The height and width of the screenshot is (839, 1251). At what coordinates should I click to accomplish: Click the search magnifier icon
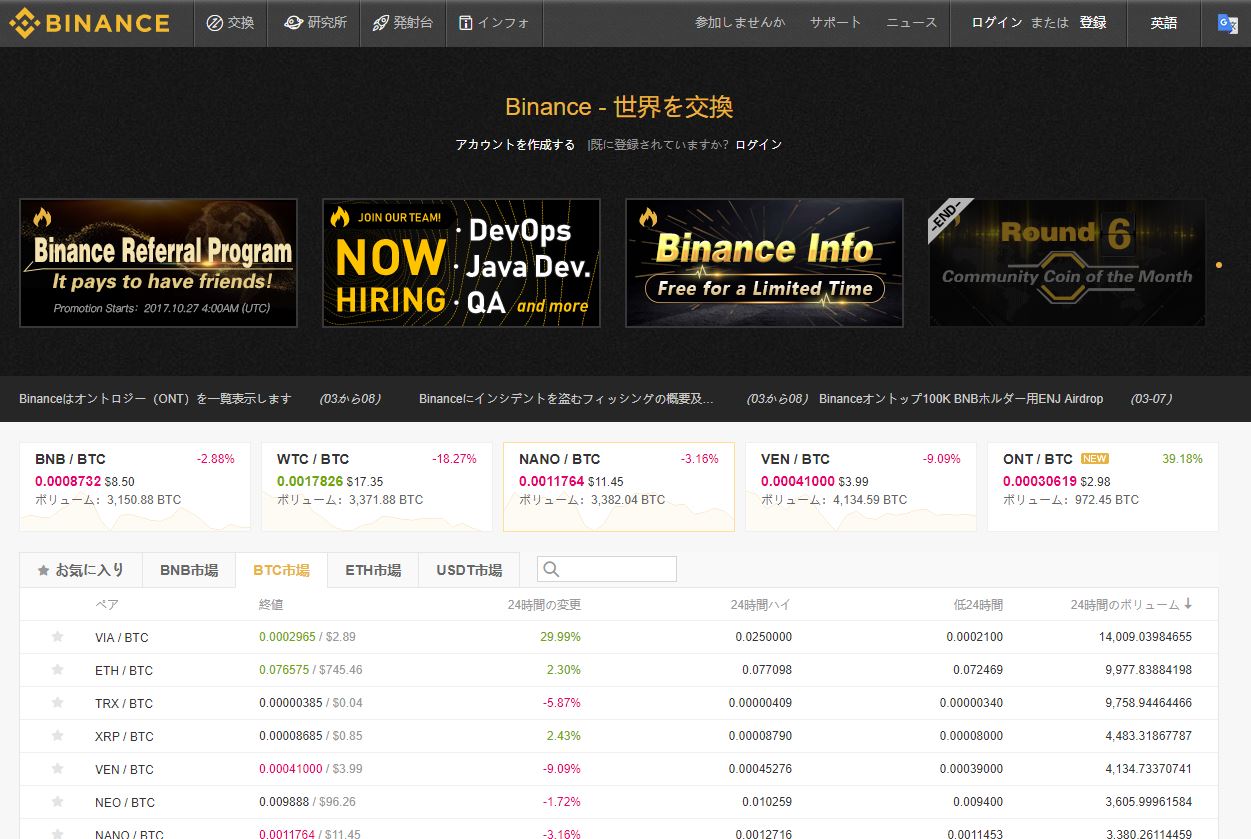pos(551,570)
